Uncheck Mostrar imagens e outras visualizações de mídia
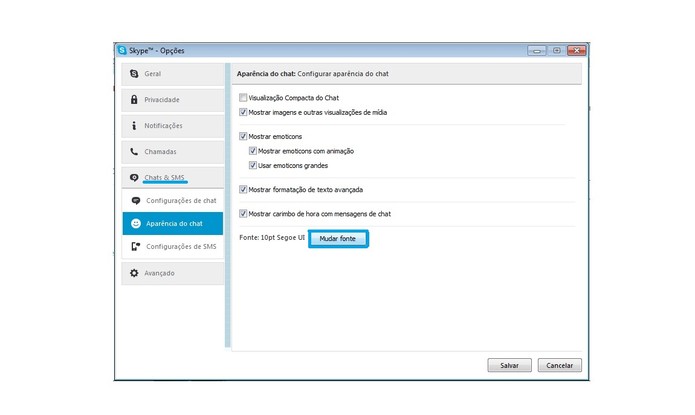Screen dimensions: 695x415 click(243, 112)
